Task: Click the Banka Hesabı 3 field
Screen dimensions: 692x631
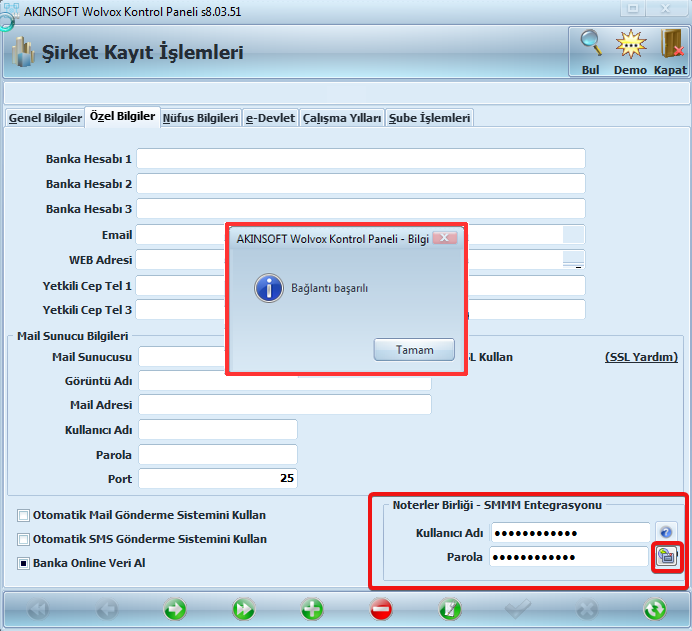Action: tap(361, 208)
